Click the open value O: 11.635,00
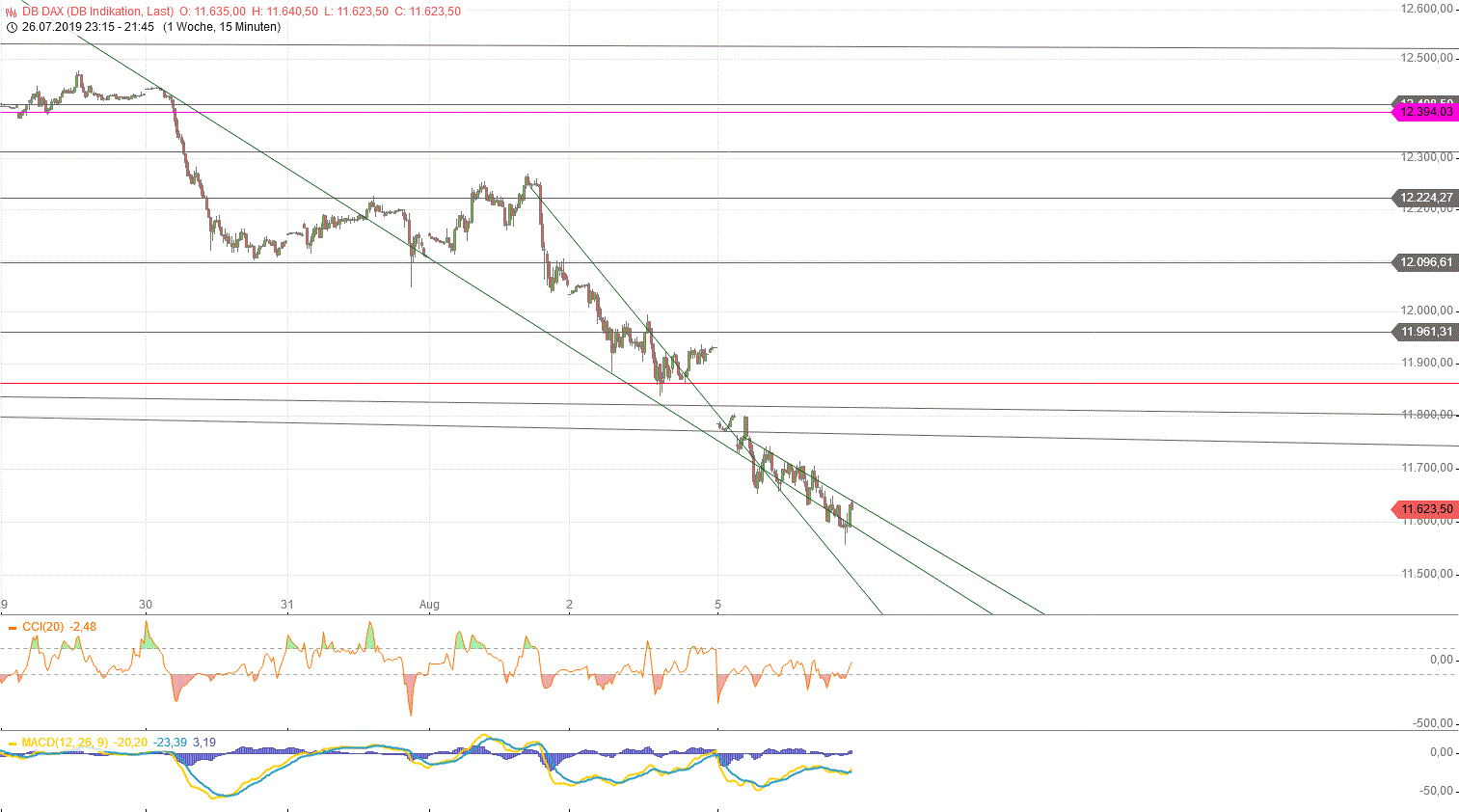The image size is (1459, 812). [x=212, y=12]
